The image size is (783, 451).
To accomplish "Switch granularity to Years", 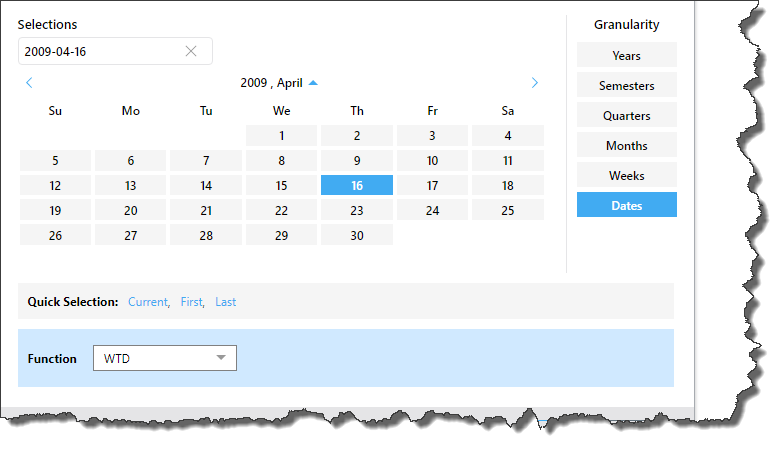I will pos(626,55).
